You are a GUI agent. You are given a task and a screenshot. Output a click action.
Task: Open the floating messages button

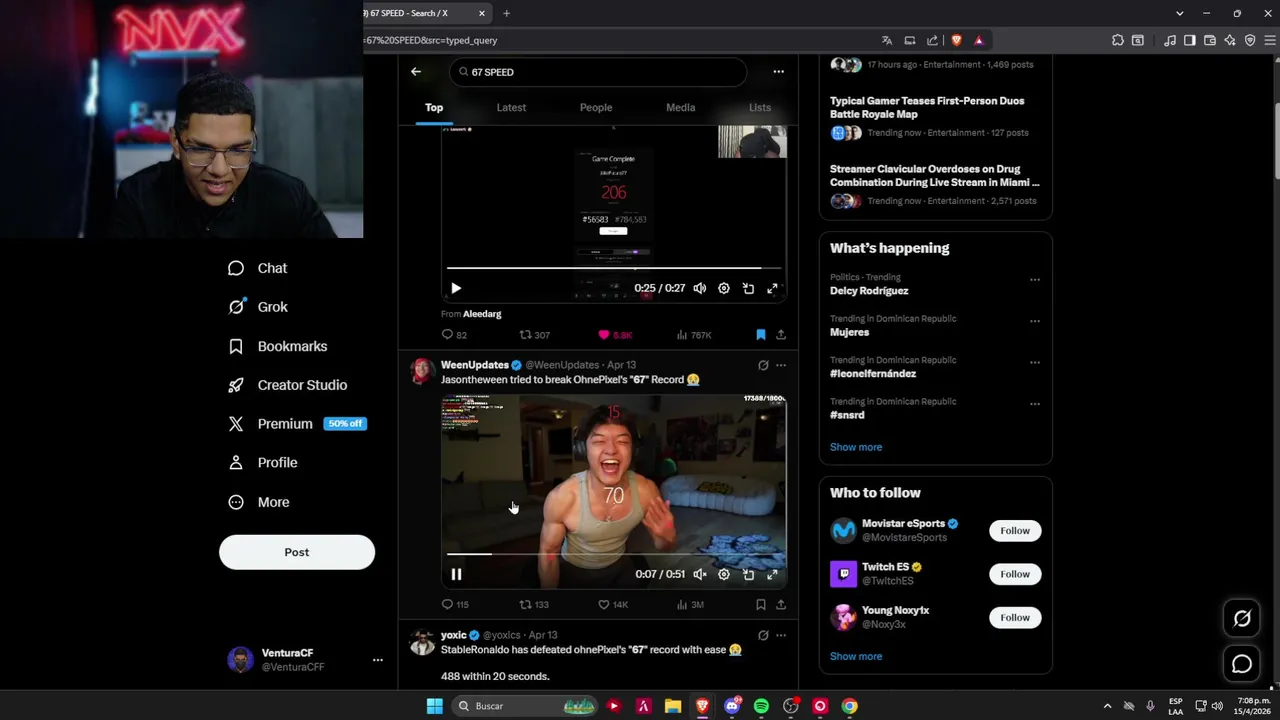tap(1242, 664)
